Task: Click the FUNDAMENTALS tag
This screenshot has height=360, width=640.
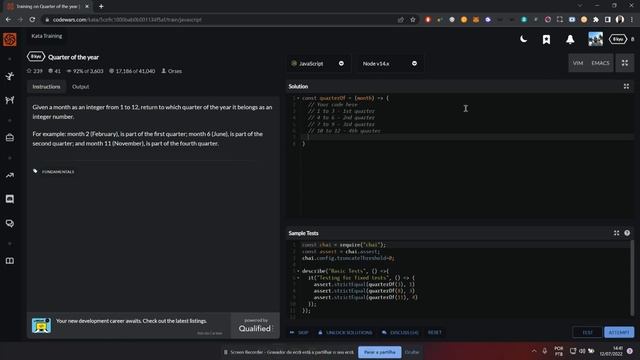Action: click(58, 172)
